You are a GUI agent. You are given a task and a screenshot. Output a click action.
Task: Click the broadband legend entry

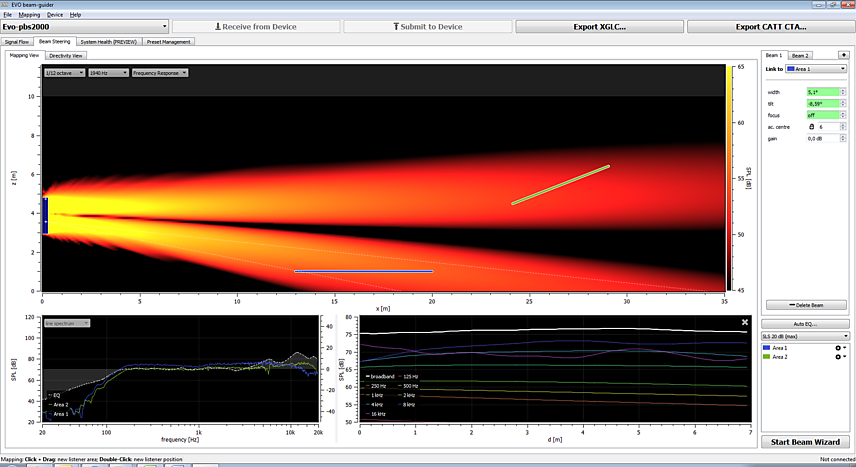pyautogui.click(x=379, y=376)
